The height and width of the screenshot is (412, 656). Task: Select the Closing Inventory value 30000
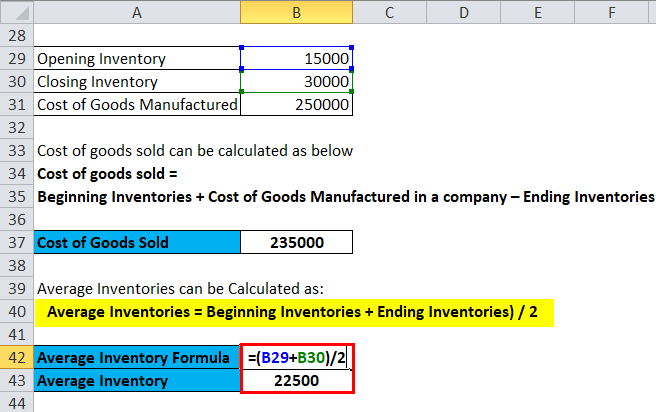pyautogui.click(x=297, y=82)
